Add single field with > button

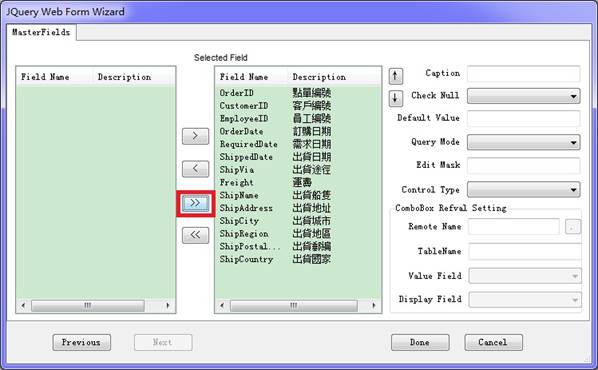coord(195,136)
